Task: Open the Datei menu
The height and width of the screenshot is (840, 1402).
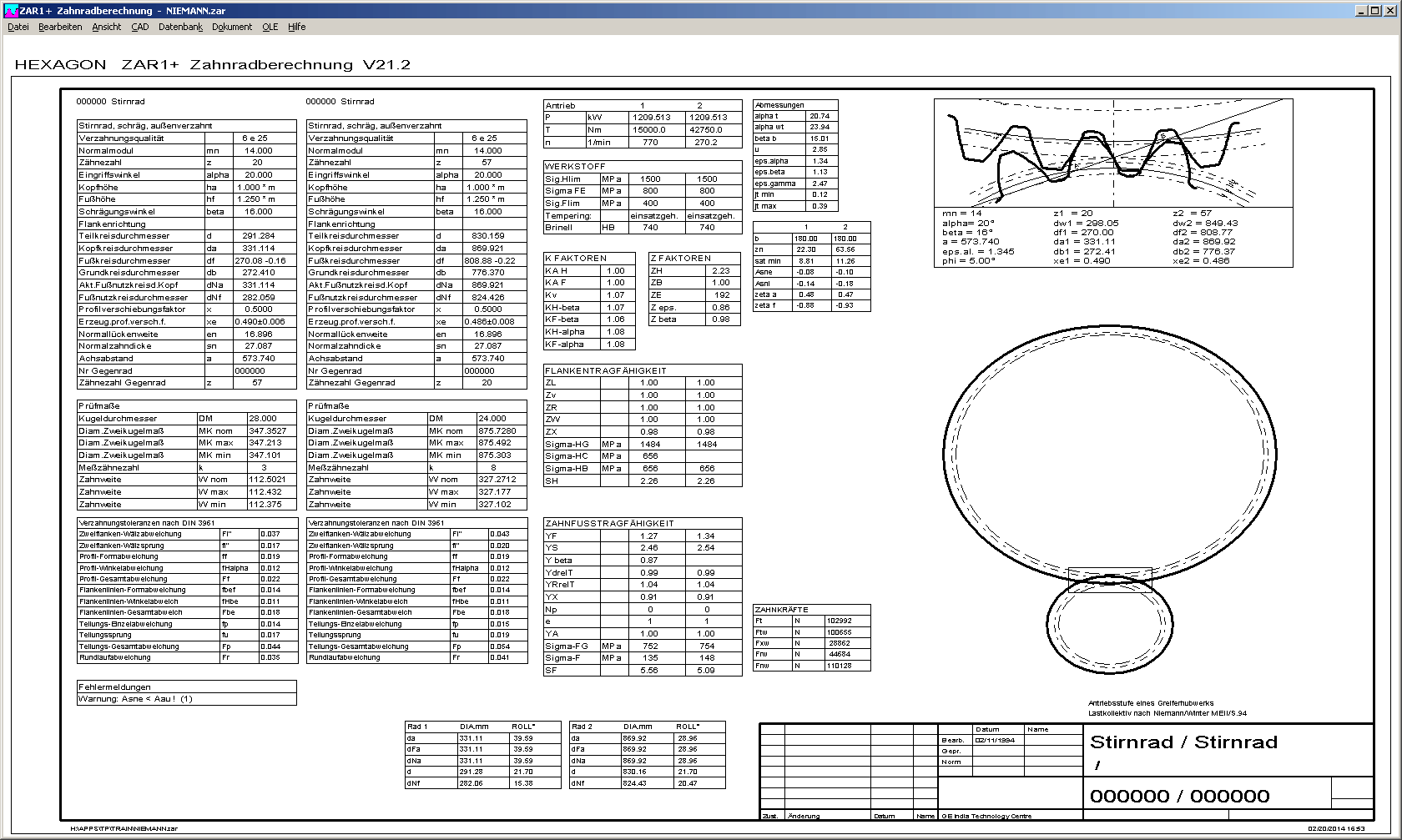Action: 18,27
